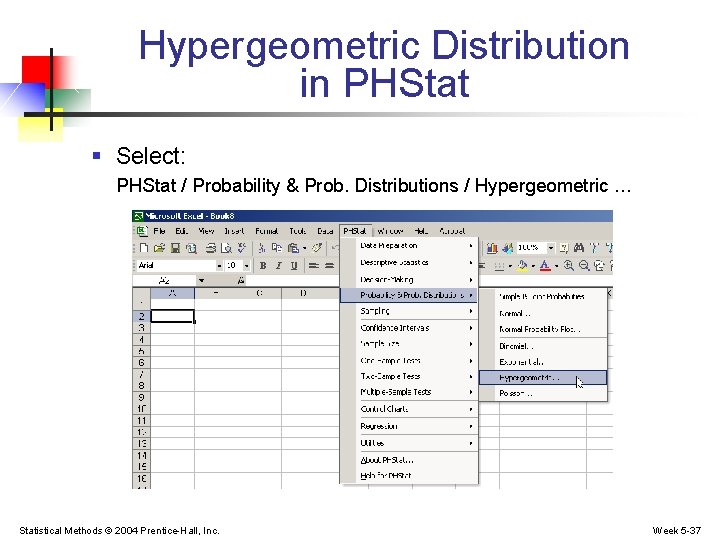This screenshot has height=540, width=720.
Task: Open the Font Color dropdown arrow
Action: pos(556,266)
